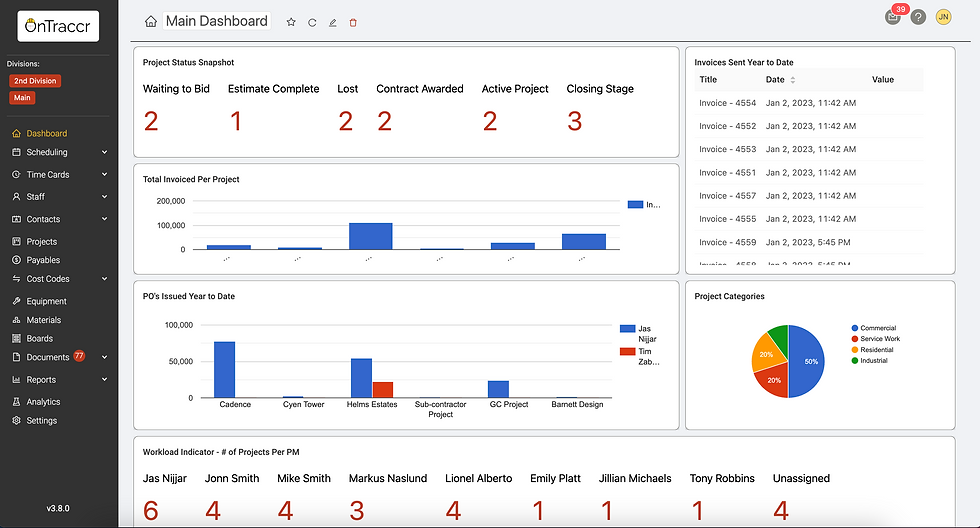Favorite the dashboard with the star icon

pos(291,22)
